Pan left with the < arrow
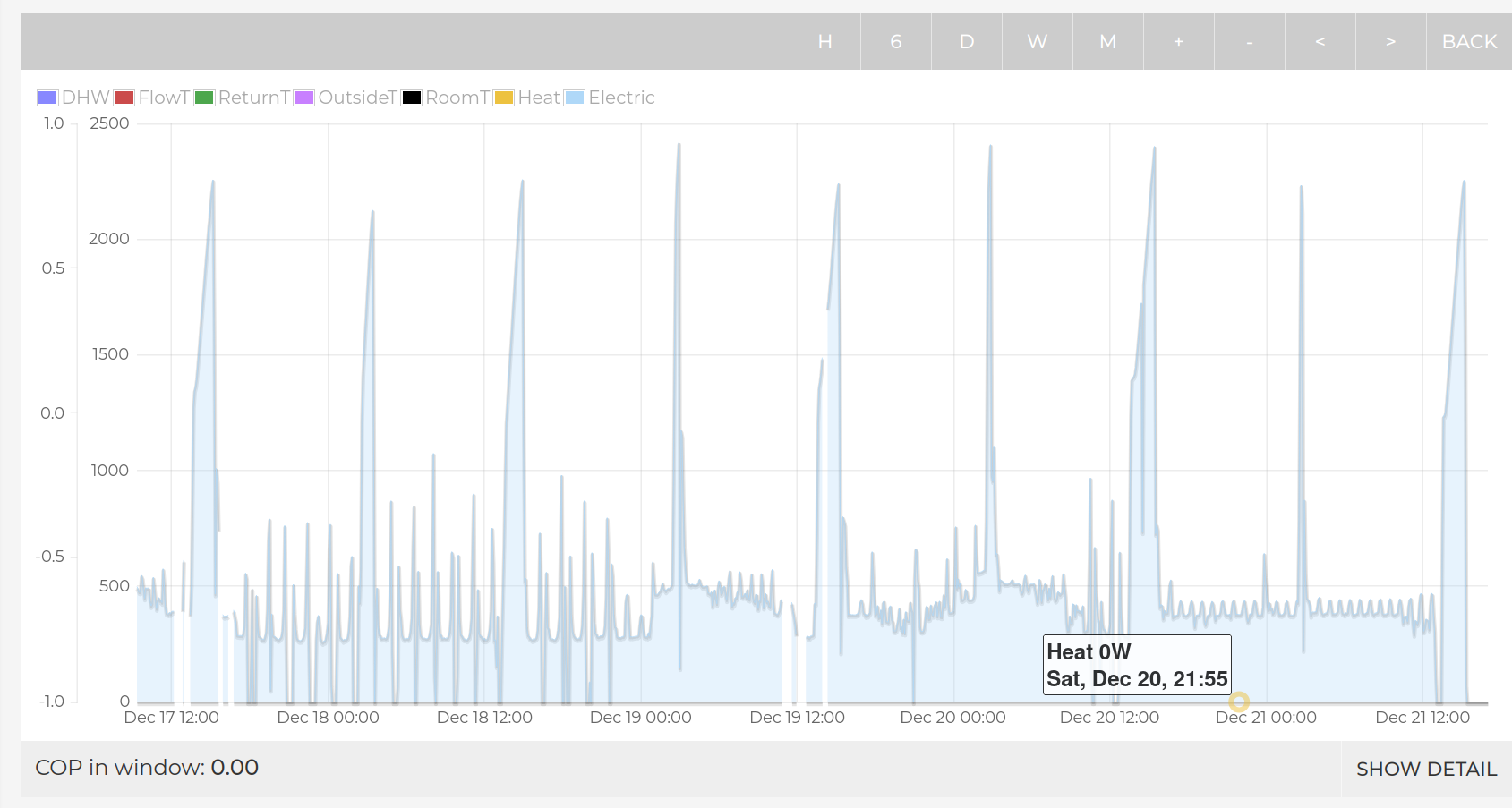 coord(1320,42)
